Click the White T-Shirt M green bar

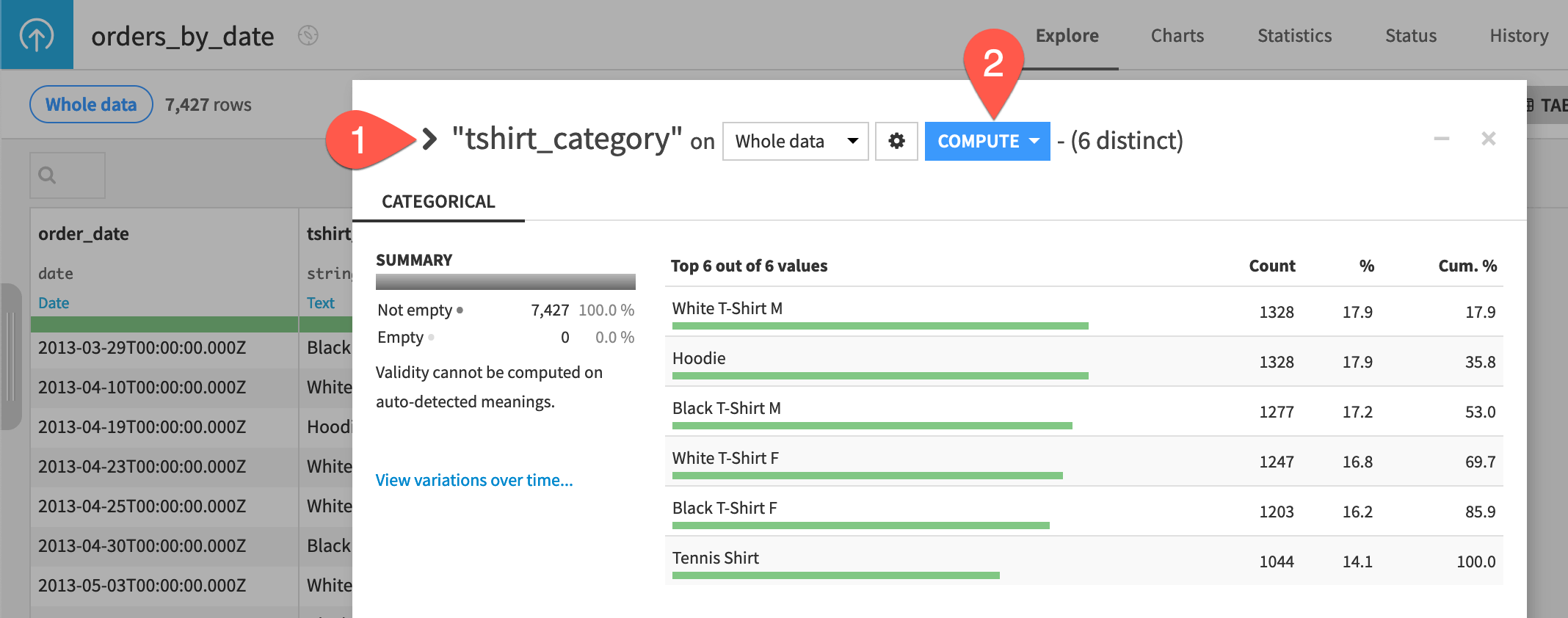click(x=880, y=326)
